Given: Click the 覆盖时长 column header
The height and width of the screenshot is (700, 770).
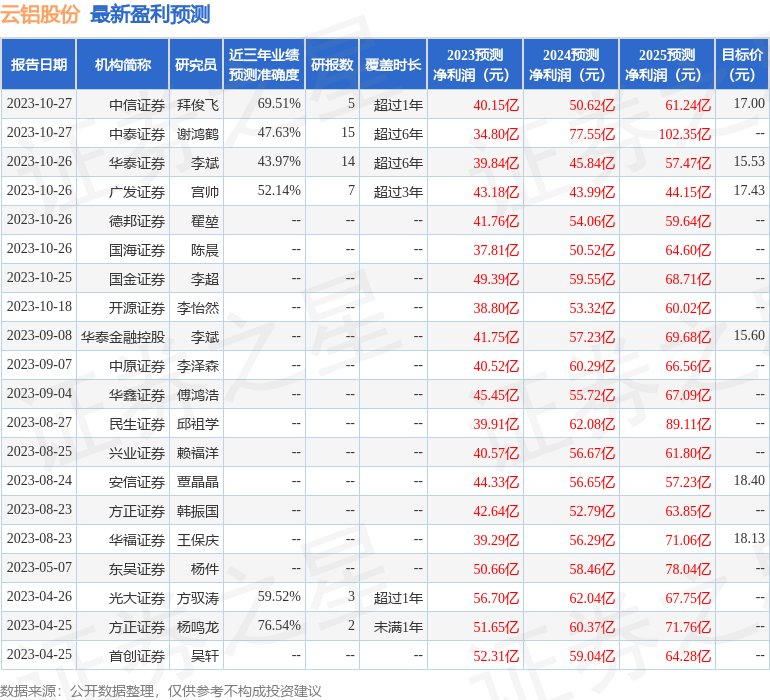Looking at the screenshot, I should pos(393,64).
